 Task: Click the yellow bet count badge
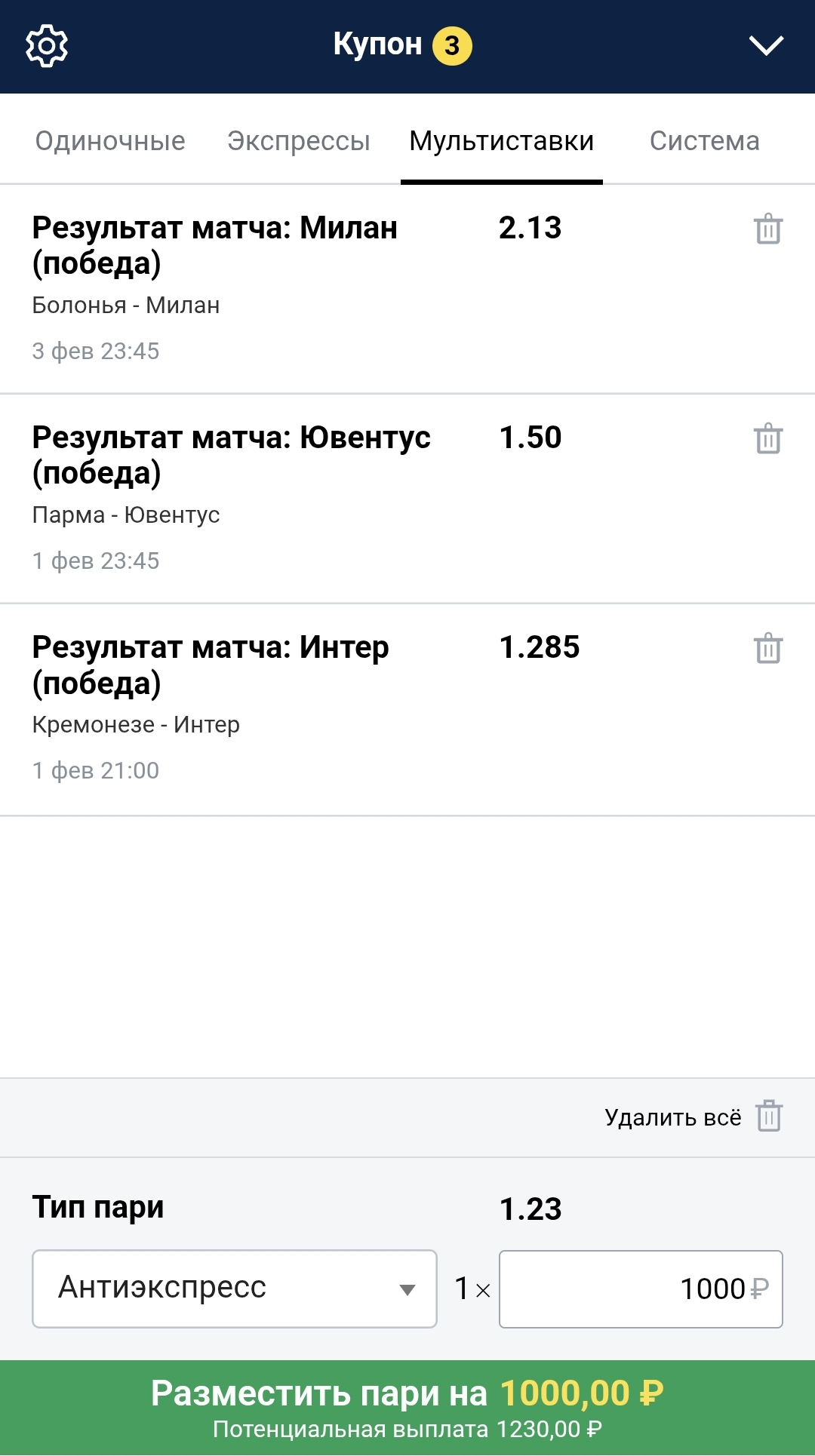point(452,46)
